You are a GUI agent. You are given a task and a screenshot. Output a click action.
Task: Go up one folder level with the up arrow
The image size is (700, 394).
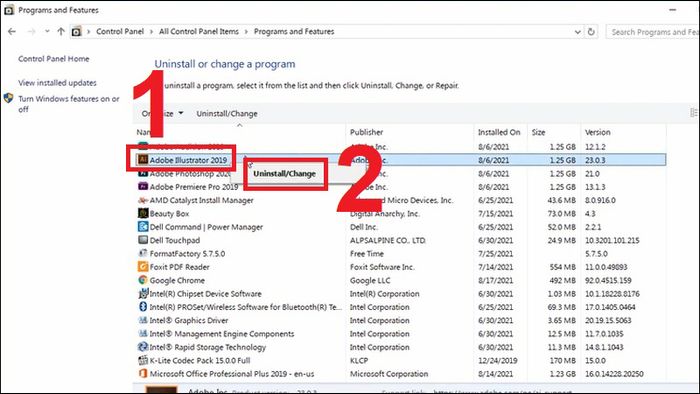click(x=61, y=32)
